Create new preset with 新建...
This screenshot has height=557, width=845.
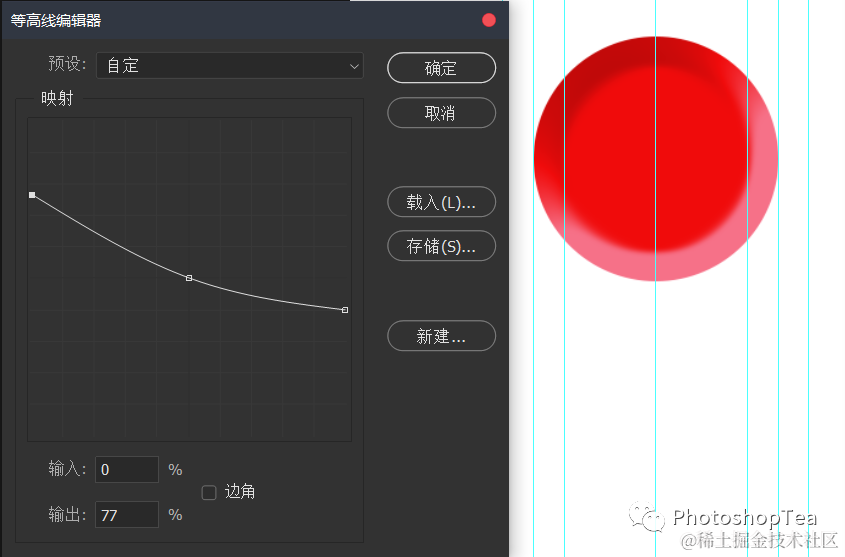[441, 336]
